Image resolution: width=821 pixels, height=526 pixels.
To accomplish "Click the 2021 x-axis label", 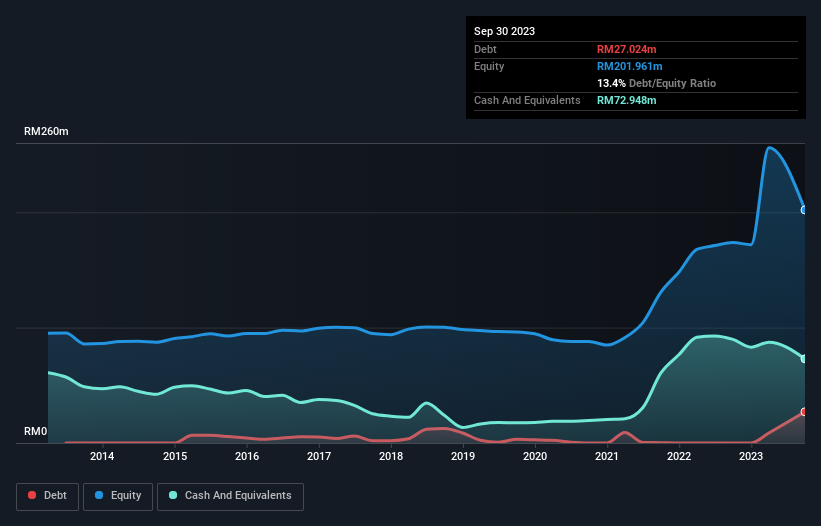I will coord(607,456).
